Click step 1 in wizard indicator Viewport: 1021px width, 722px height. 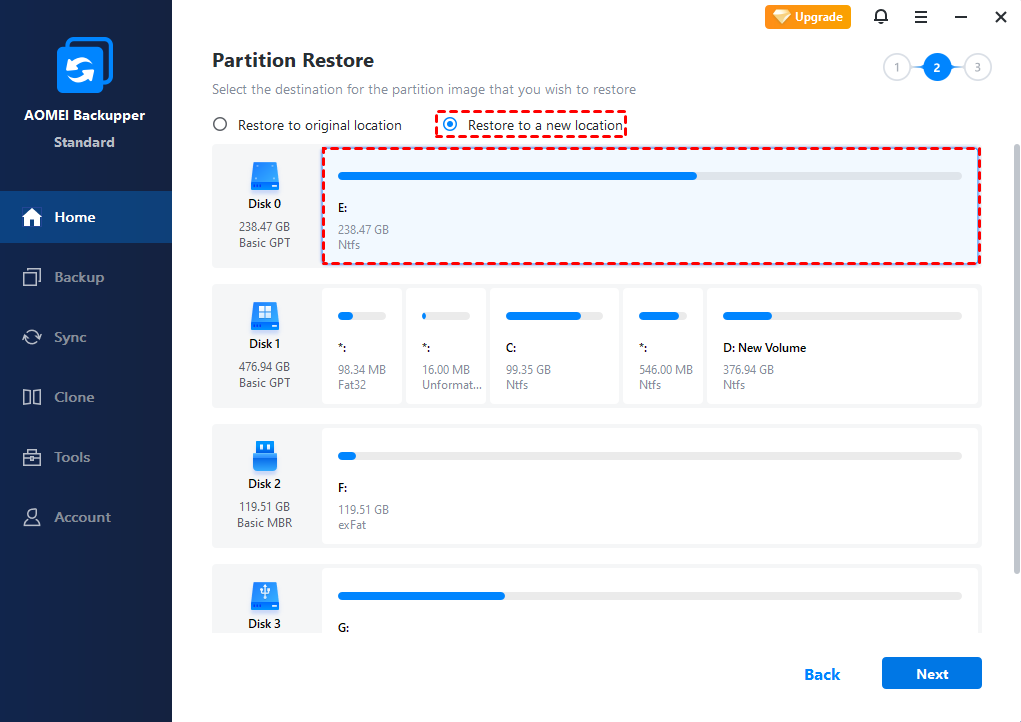(897, 67)
